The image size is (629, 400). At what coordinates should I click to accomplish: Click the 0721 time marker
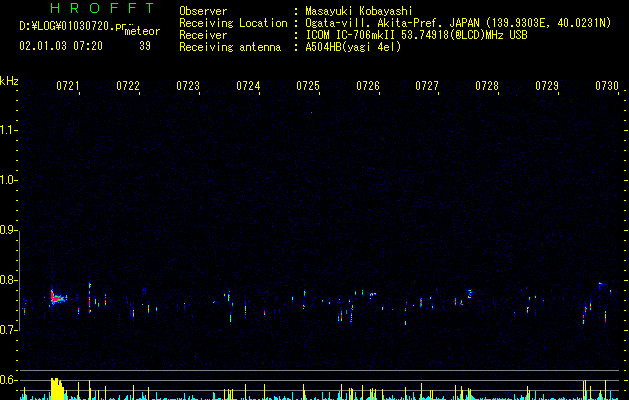pyautogui.click(x=68, y=86)
